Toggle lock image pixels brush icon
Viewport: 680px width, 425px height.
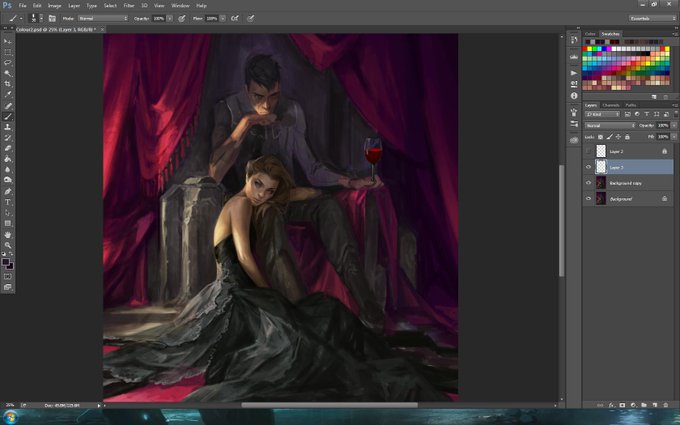610,137
